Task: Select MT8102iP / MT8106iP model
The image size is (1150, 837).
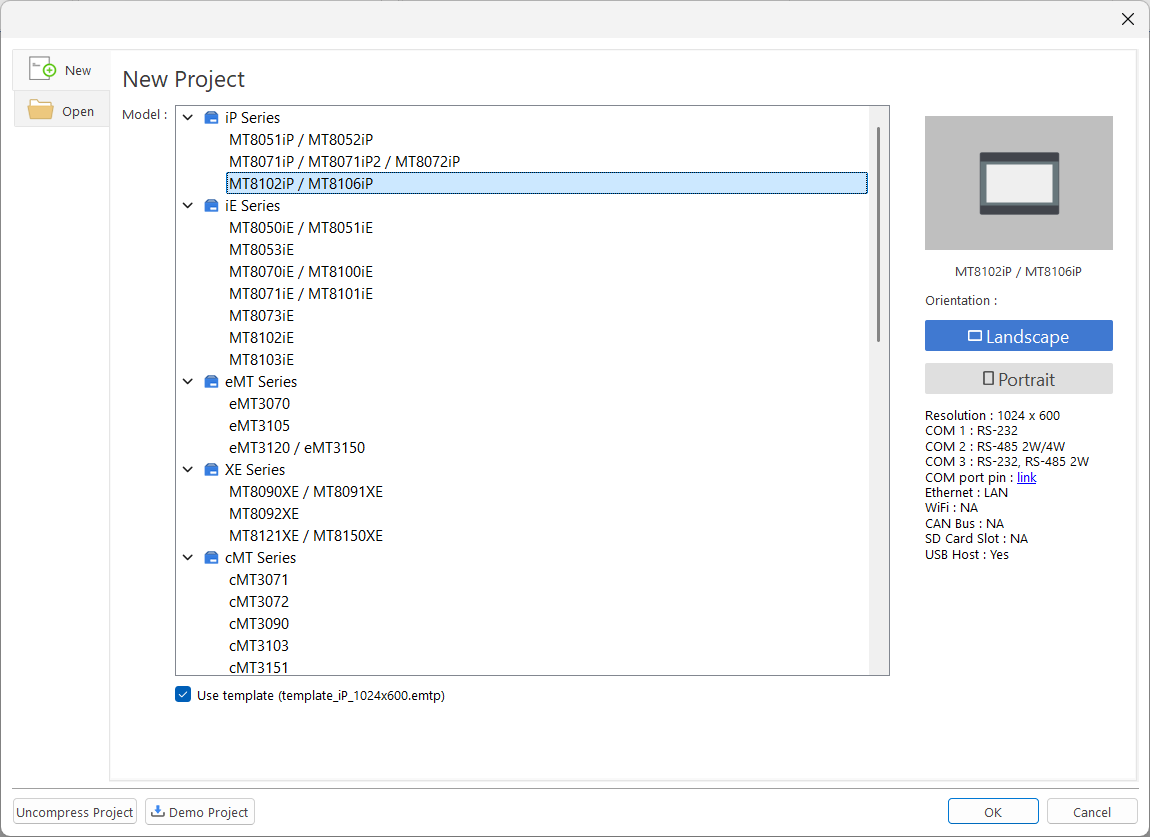Action: tap(546, 183)
